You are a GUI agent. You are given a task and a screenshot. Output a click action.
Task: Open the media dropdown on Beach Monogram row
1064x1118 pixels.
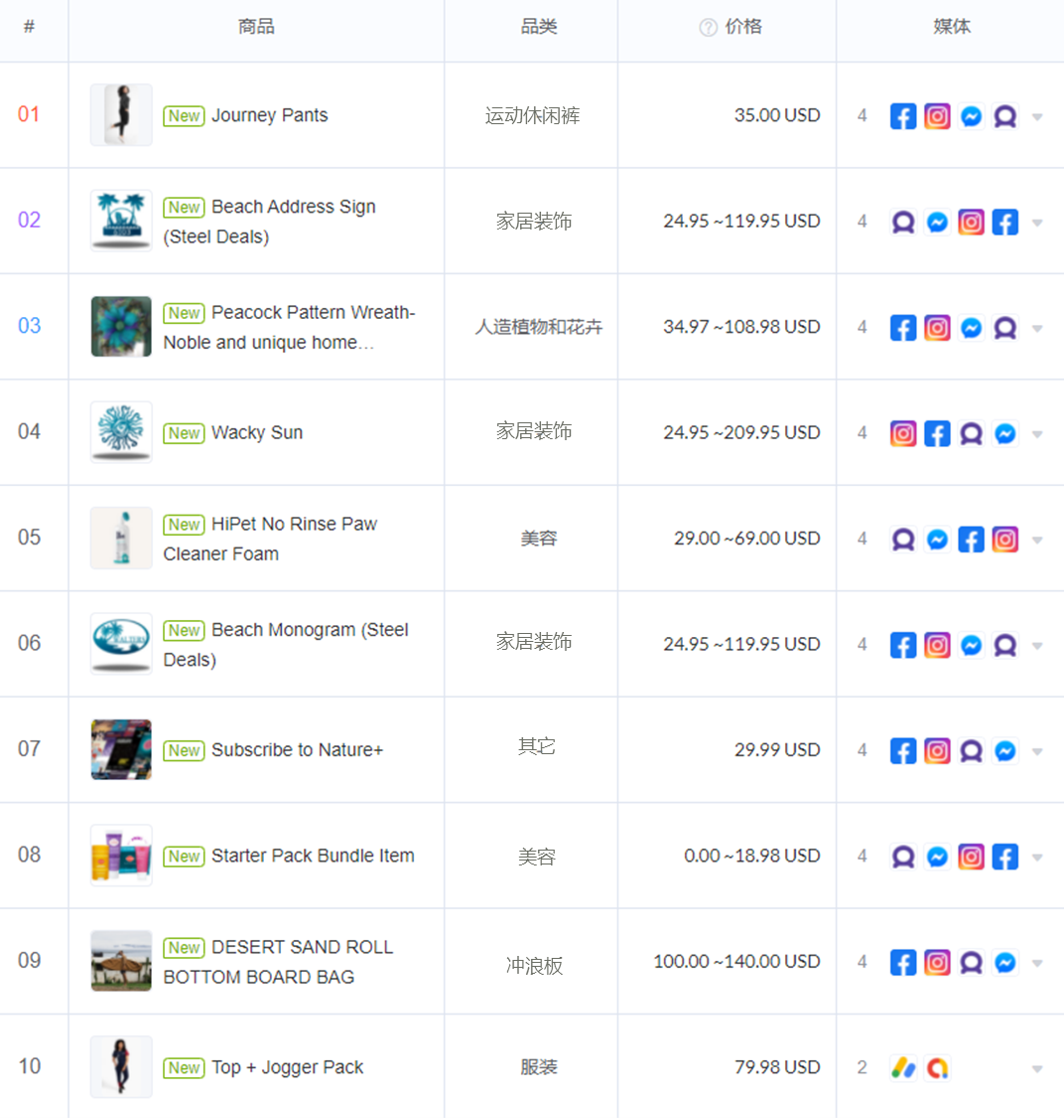[x=1037, y=644]
